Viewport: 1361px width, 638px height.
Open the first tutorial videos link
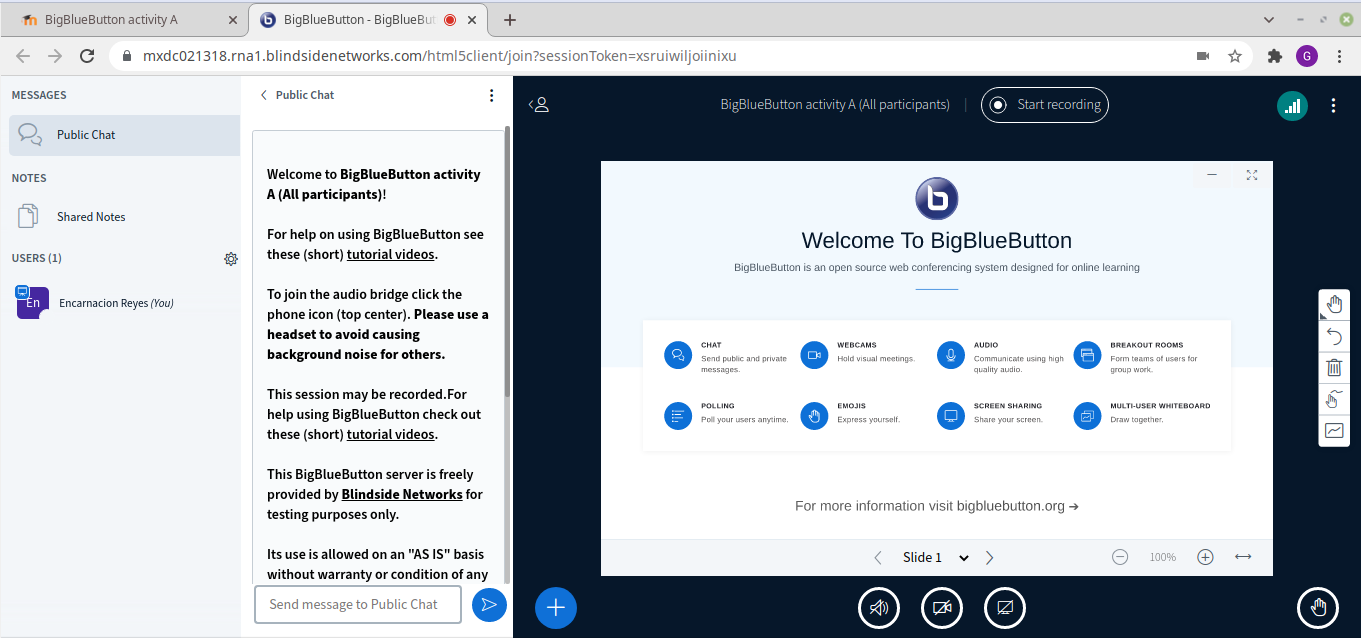tap(391, 254)
